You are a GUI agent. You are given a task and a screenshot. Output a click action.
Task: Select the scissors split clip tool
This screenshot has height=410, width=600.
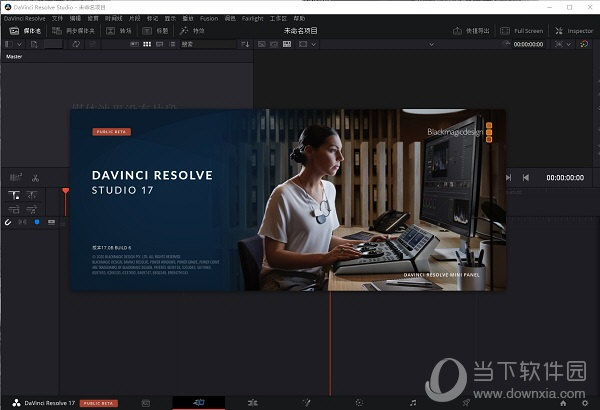click(36, 178)
